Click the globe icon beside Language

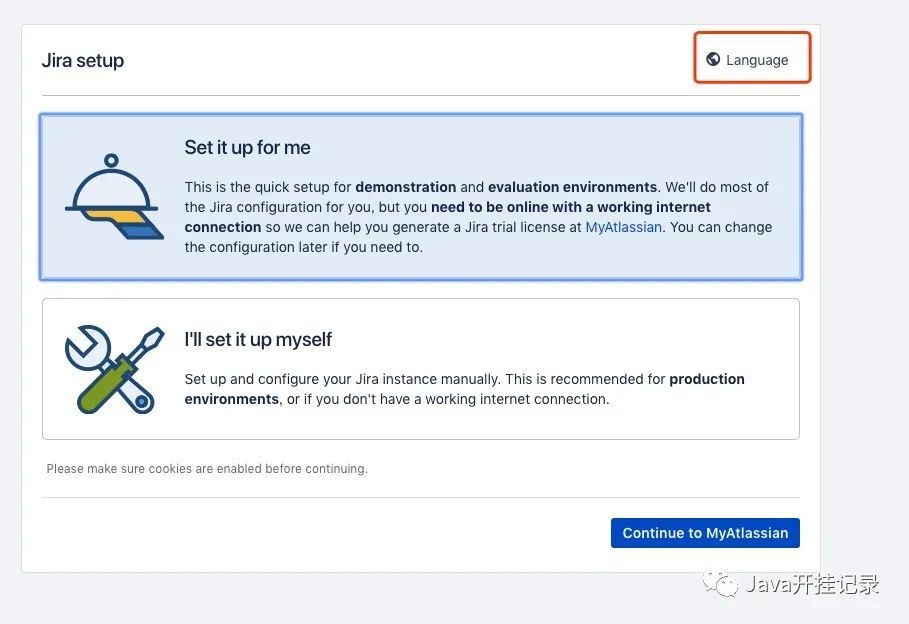click(713, 59)
